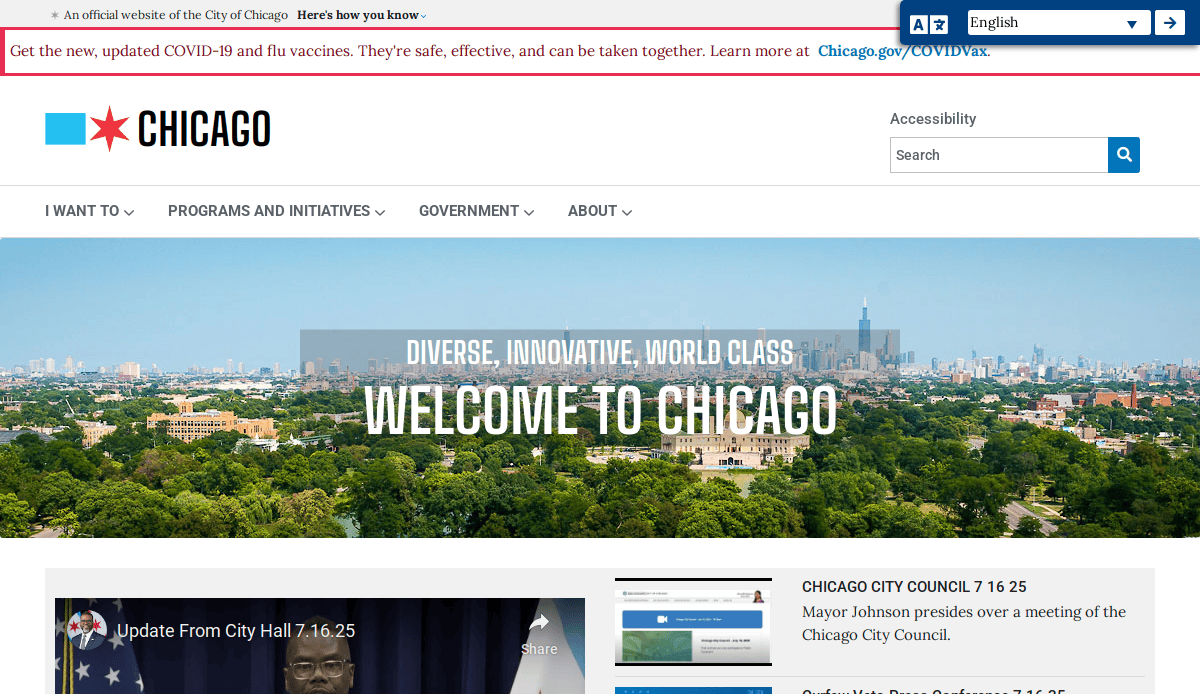Screen dimensions: 1200x694
Task: Open the ABOUT menu
Action: 600,211
